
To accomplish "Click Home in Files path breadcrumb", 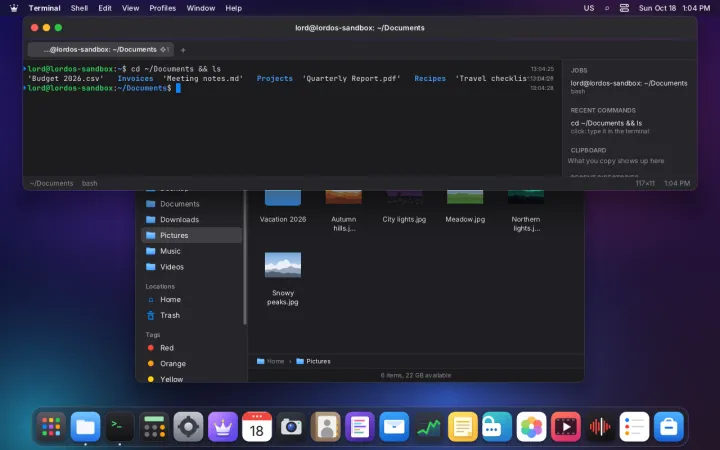I will tap(270, 361).
